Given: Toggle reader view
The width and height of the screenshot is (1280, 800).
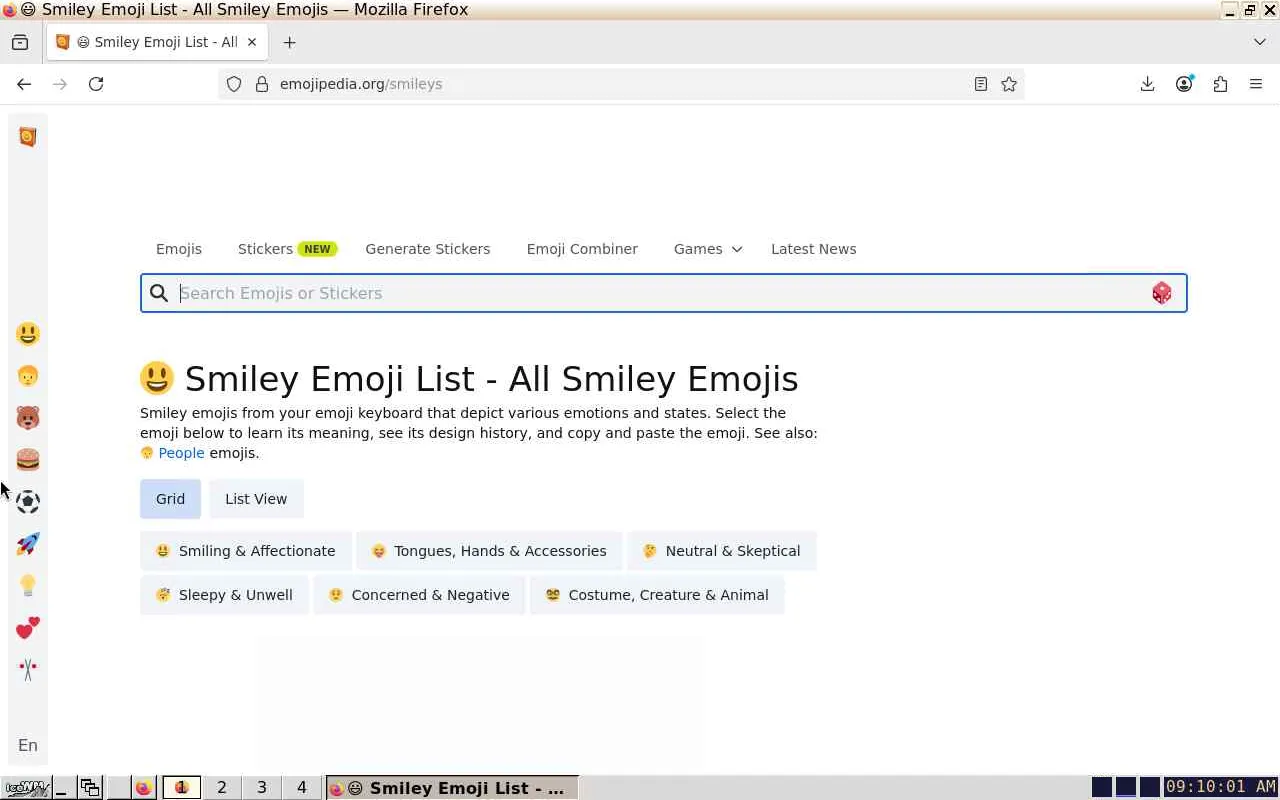Looking at the screenshot, I should tap(981, 84).
